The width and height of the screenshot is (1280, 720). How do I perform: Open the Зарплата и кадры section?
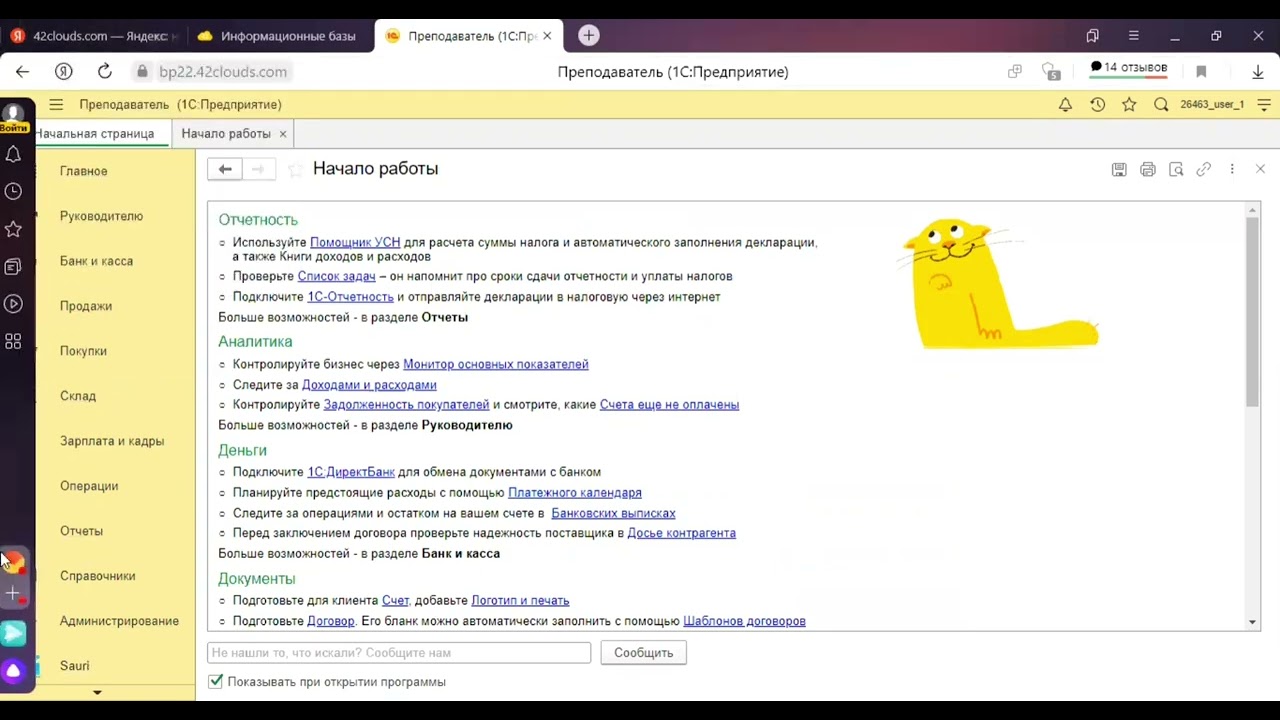(112, 441)
